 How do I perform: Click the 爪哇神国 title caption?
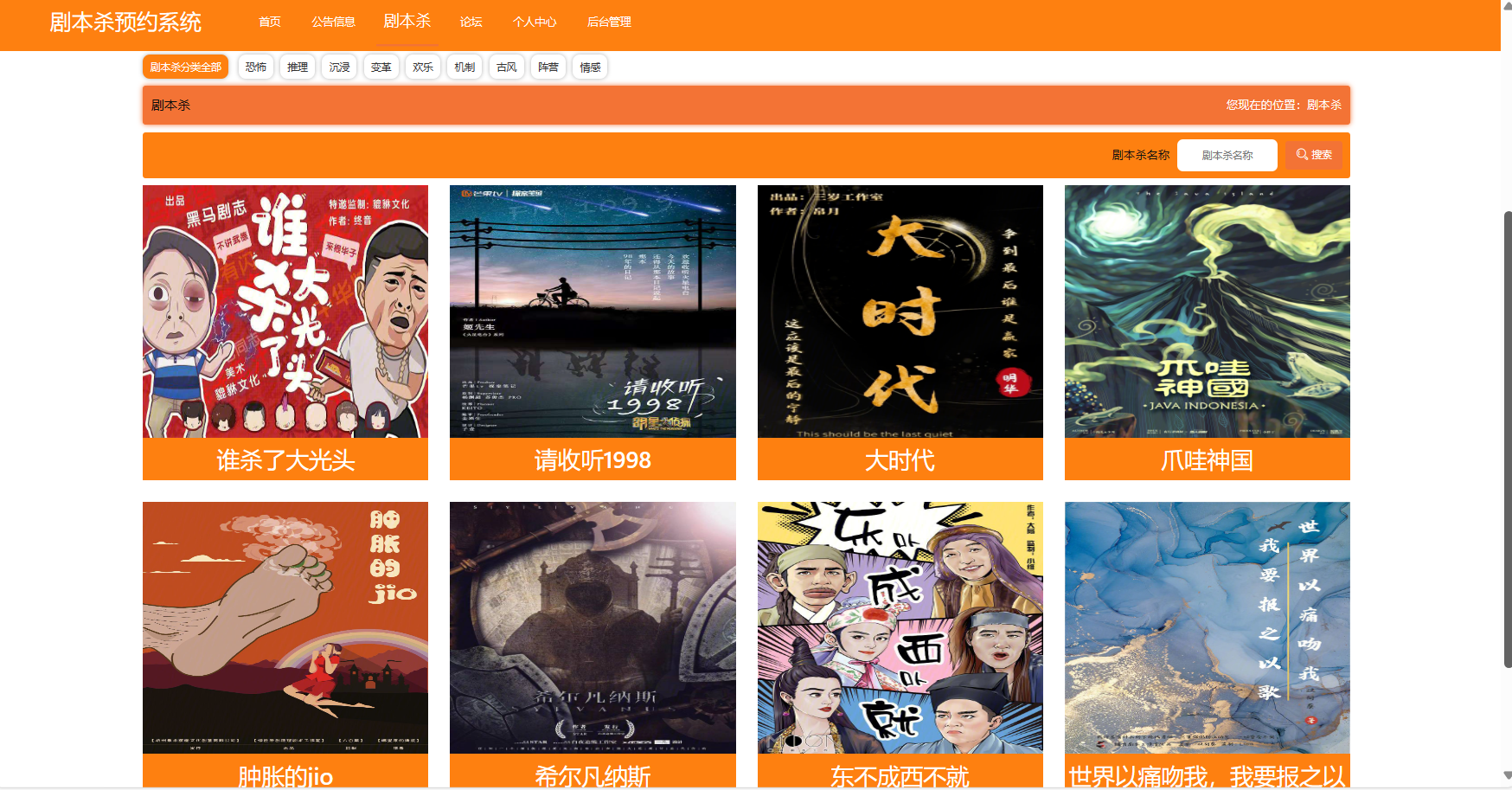pos(1208,459)
